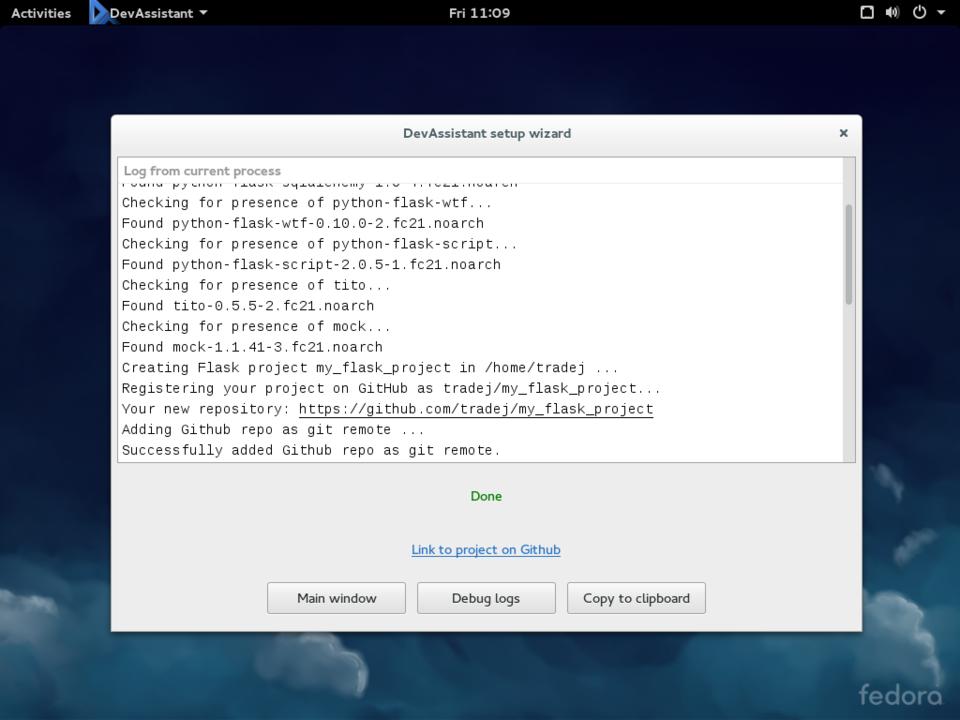Image resolution: width=960 pixels, height=720 pixels.
Task: Open the Debug logs
Action: click(486, 598)
